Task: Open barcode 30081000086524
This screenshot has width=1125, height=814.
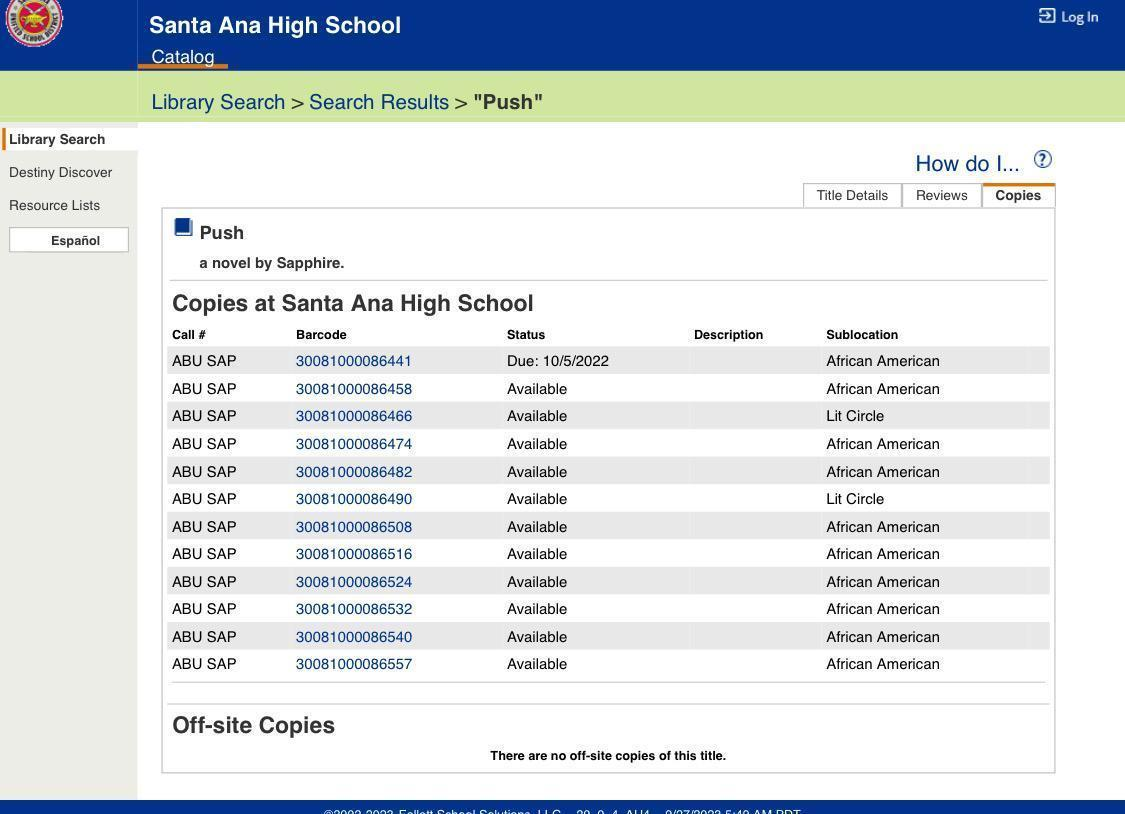Action: tap(354, 582)
